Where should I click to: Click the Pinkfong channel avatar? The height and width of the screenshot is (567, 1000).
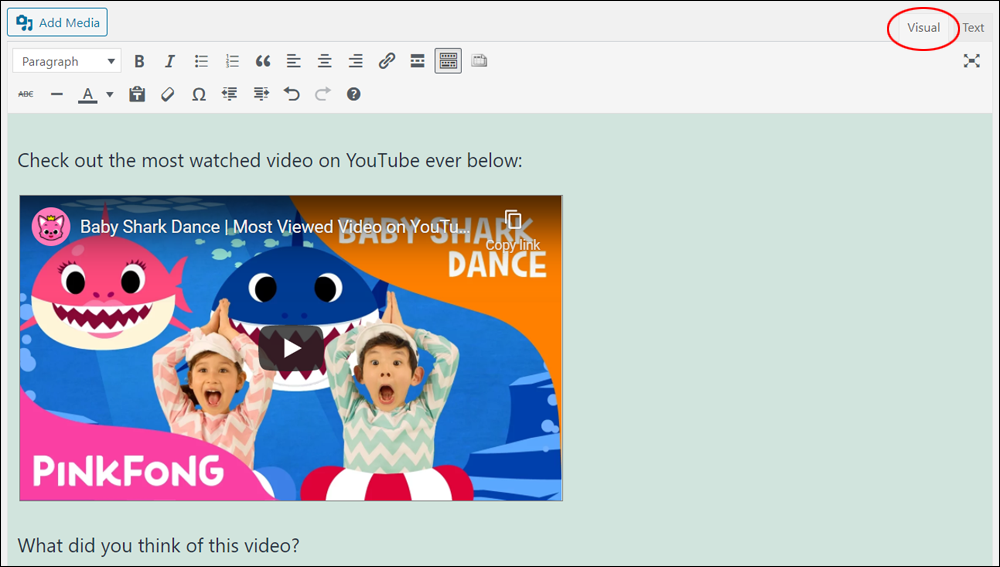pos(50,226)
